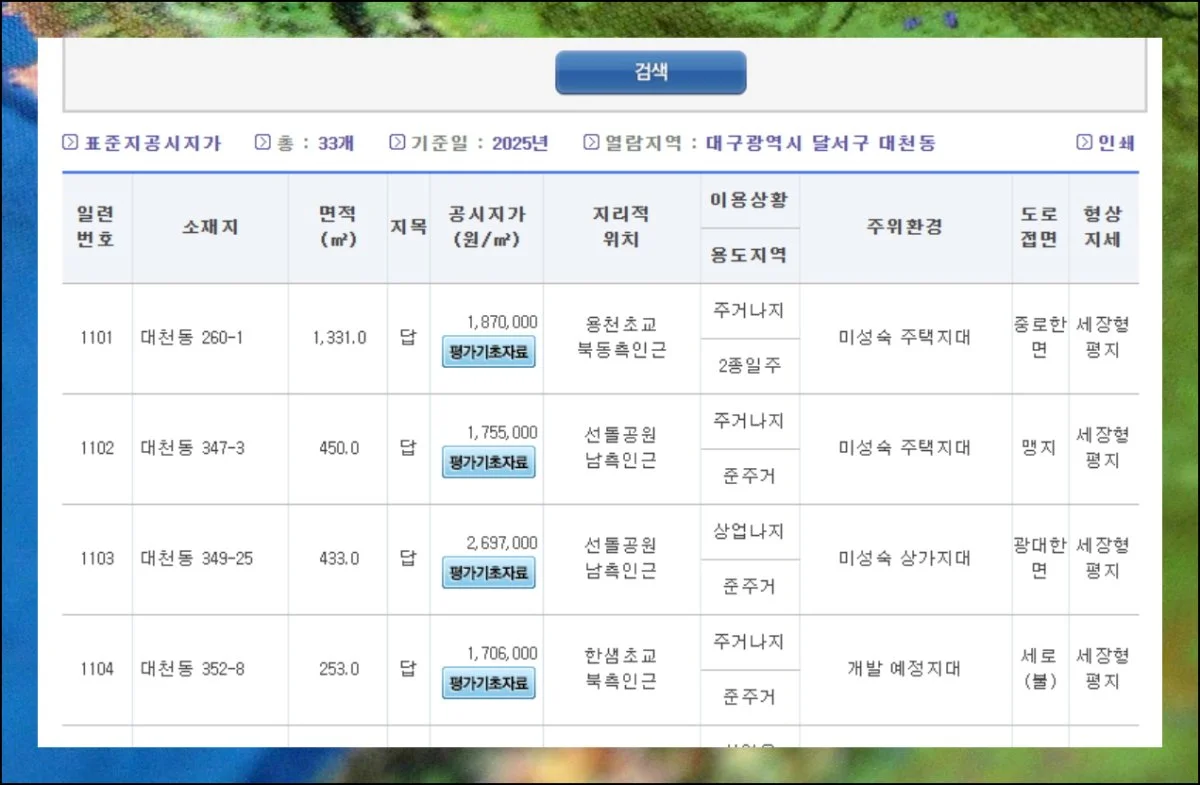1200x785 pixels.
Task: Click the 일련번호 column header
Action: (x=96, y=227)
